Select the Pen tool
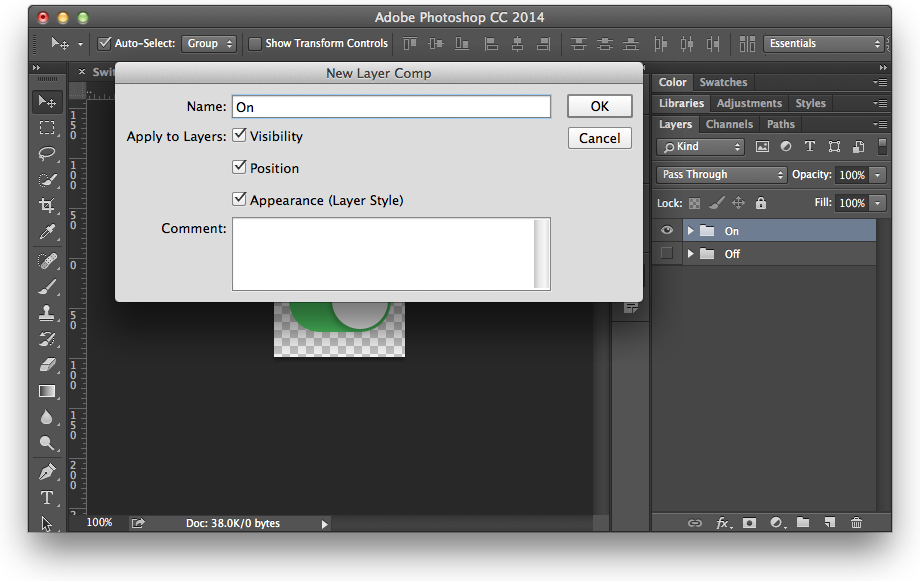 click(x=47, y=472)
